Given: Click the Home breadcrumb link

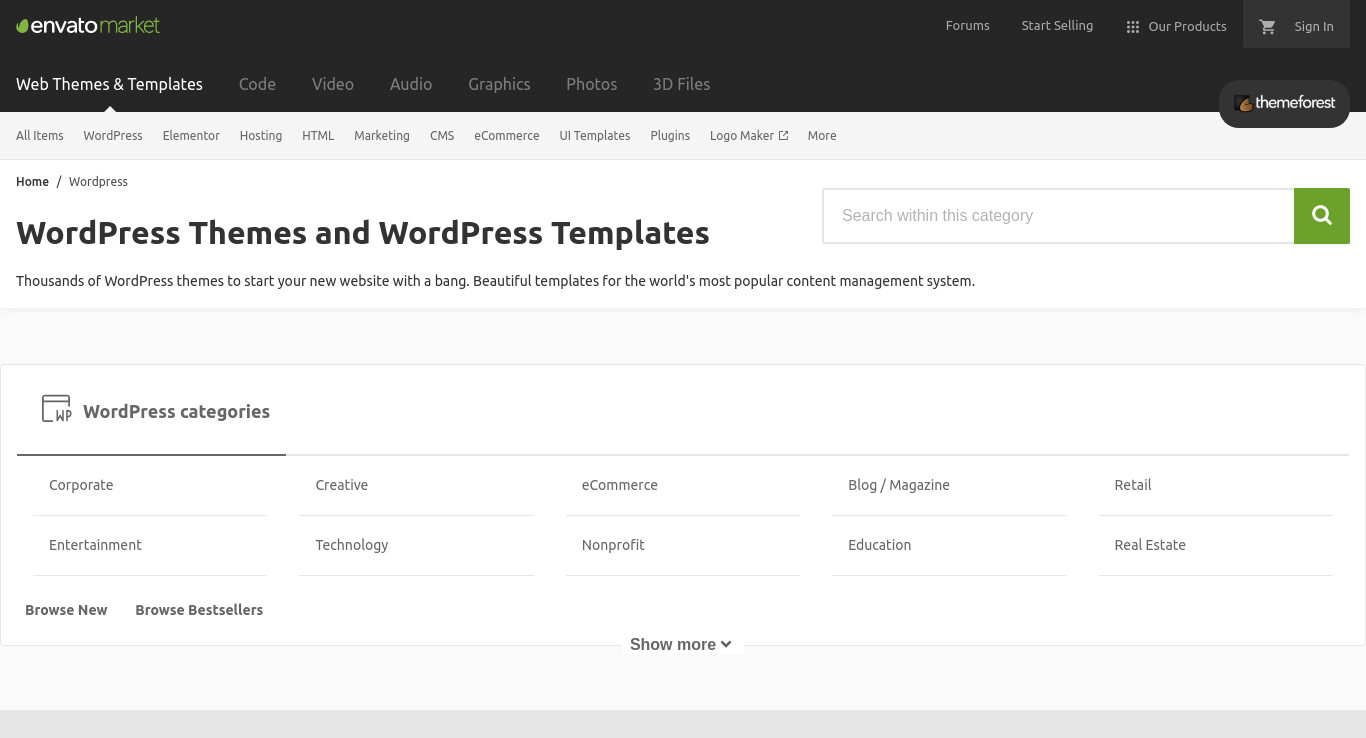Looking at the screenshot, I should pyautogui.click(x=32, y=182).
